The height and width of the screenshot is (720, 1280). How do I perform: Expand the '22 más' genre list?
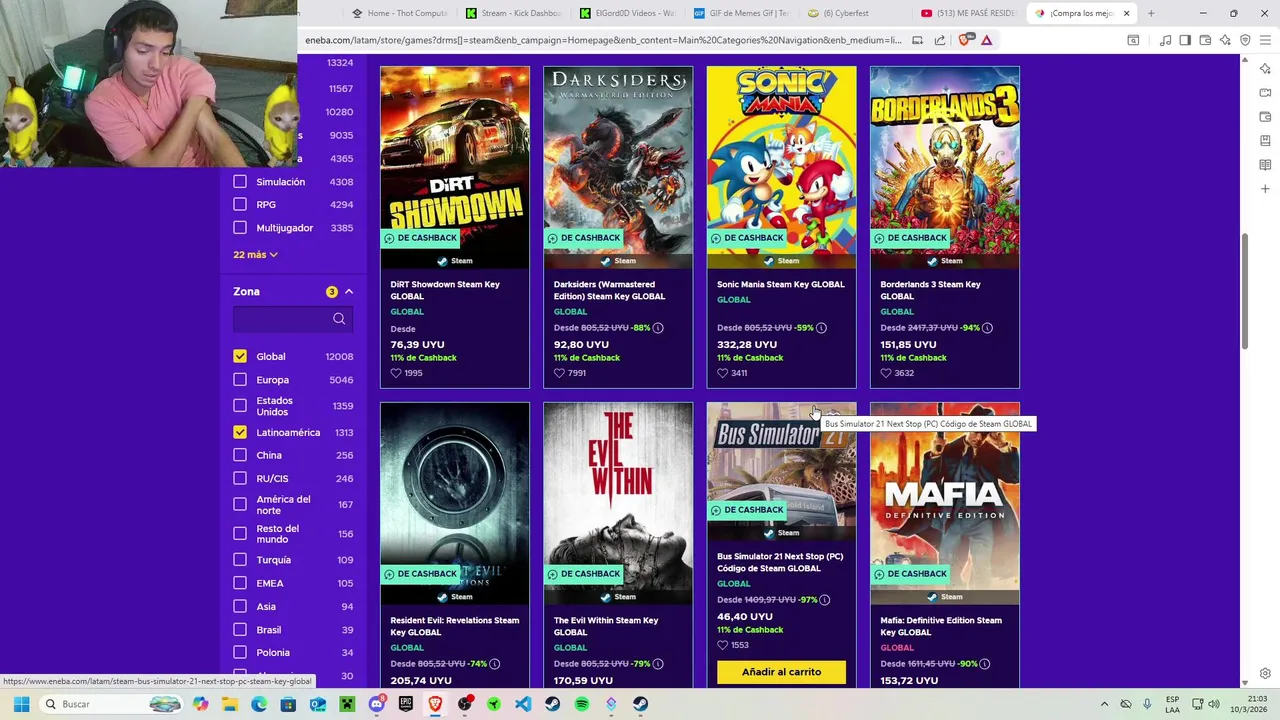click(x=255, y=255)
